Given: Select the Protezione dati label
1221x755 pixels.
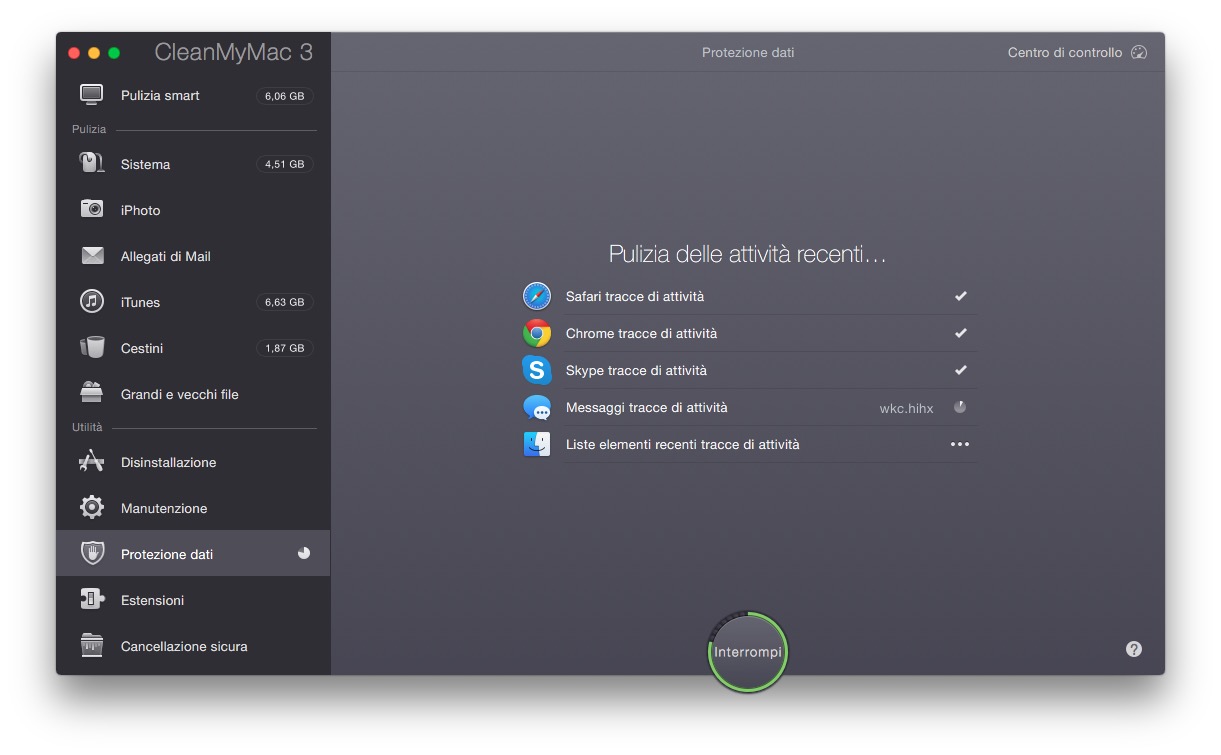Looking at the screenshot, I should [167, 554].
